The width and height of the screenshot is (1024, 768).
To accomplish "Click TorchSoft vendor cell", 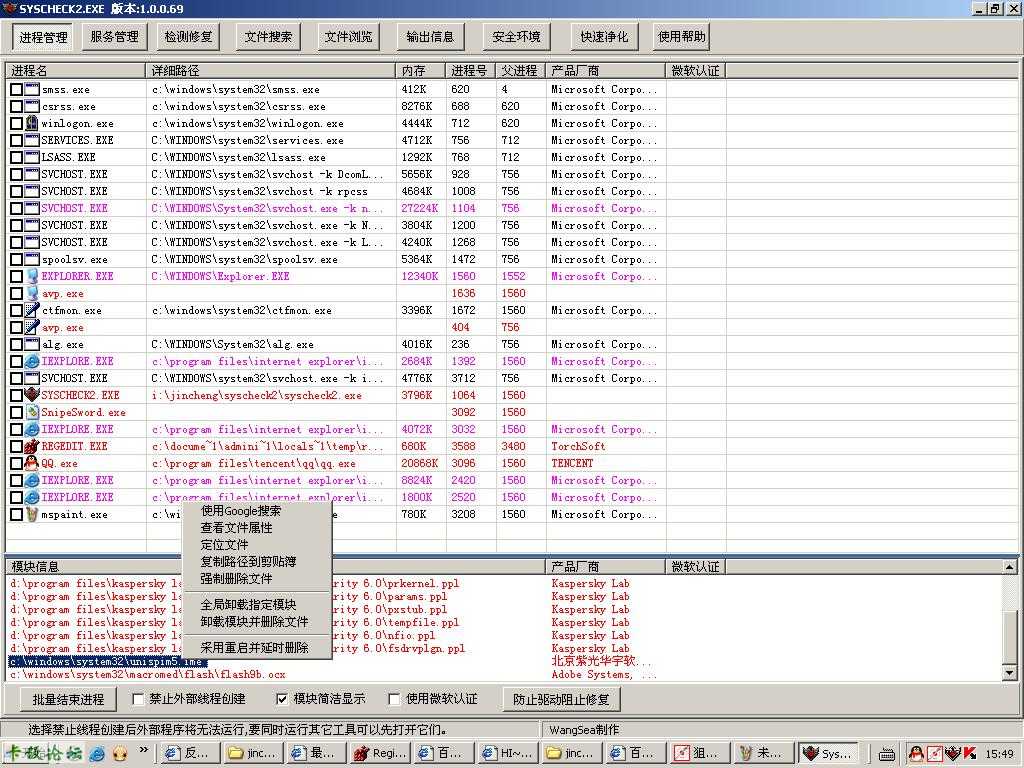I will tap(578, 446).
